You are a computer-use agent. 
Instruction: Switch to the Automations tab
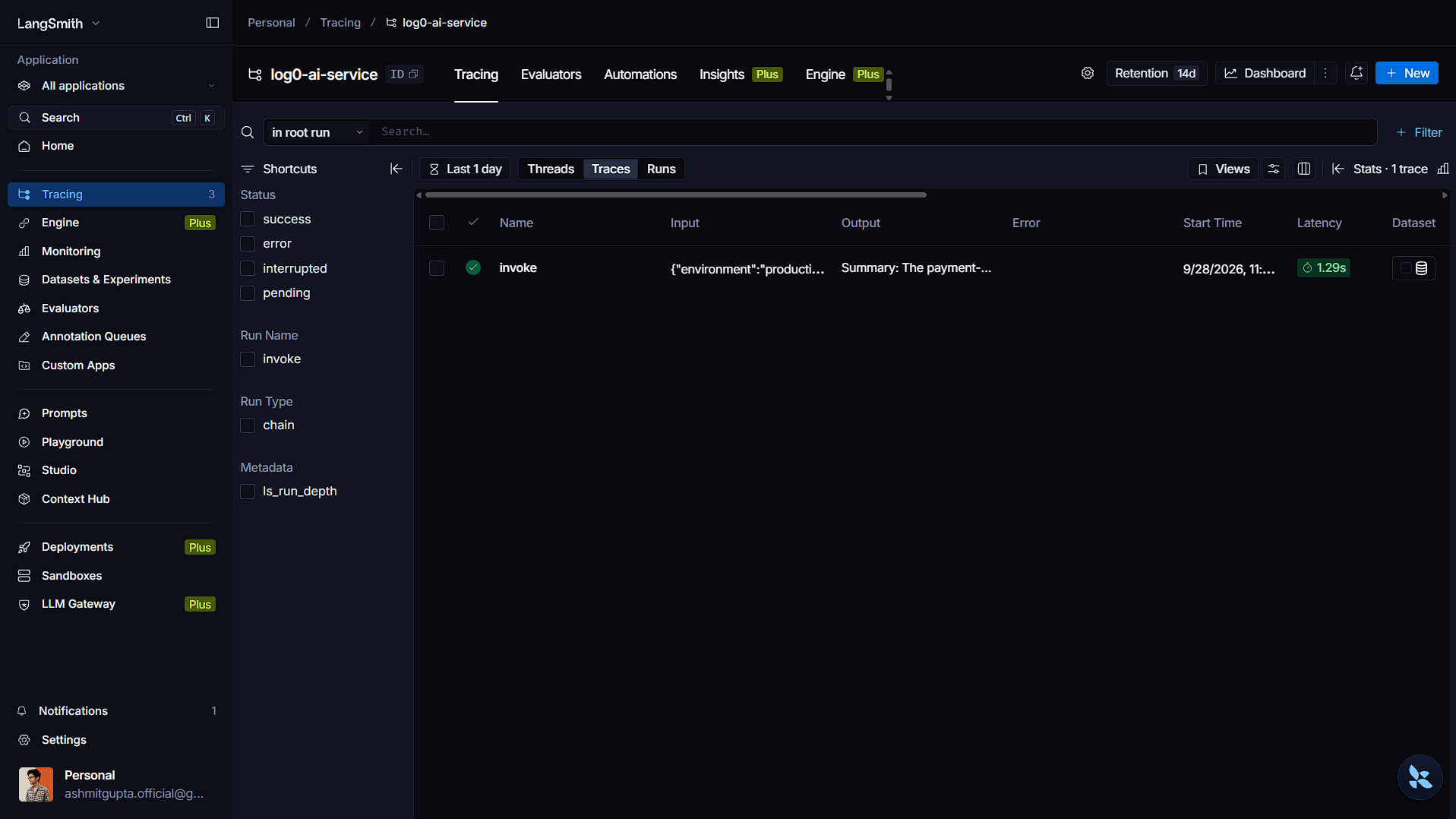(640, 74)
